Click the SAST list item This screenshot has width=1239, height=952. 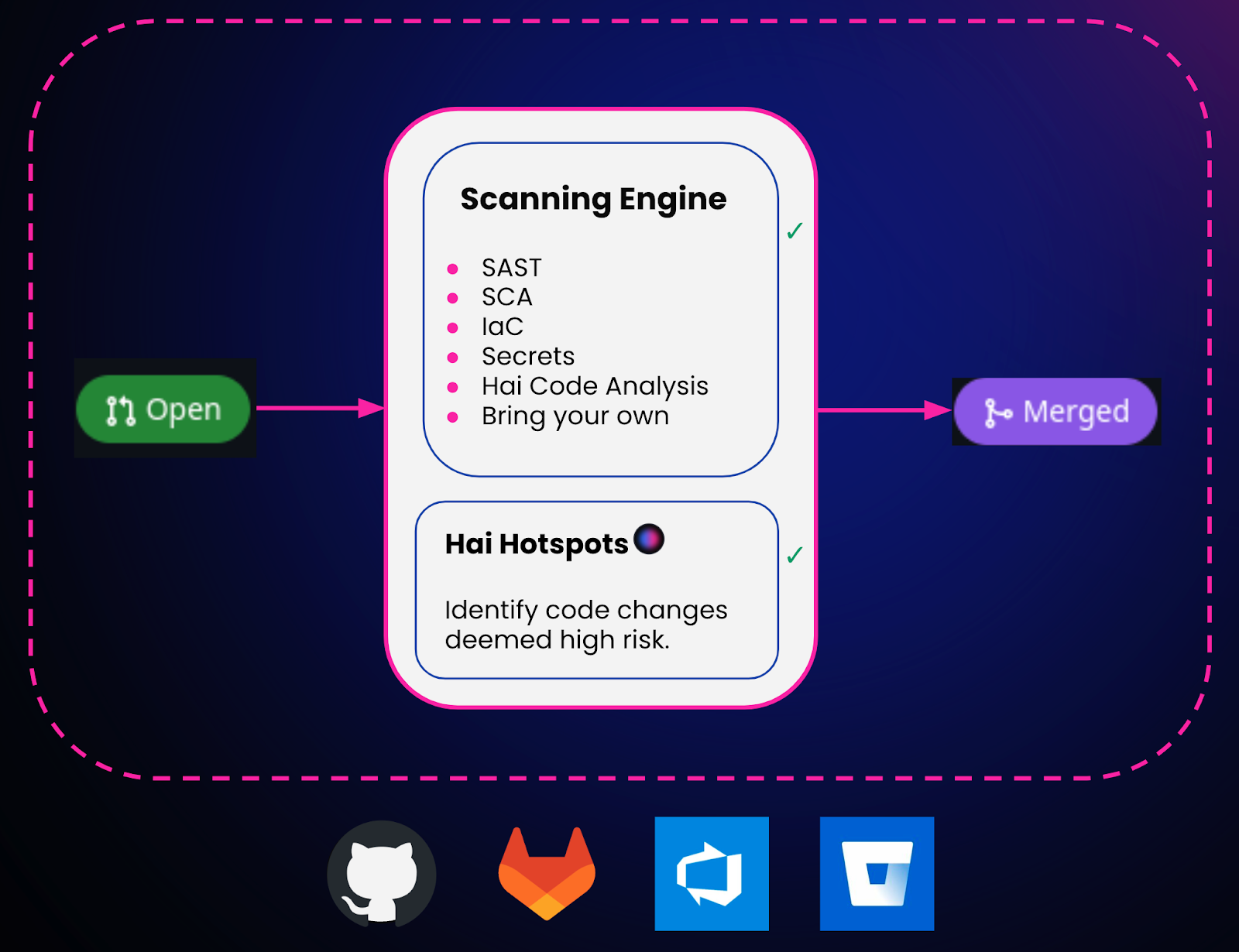coord(511,268)
